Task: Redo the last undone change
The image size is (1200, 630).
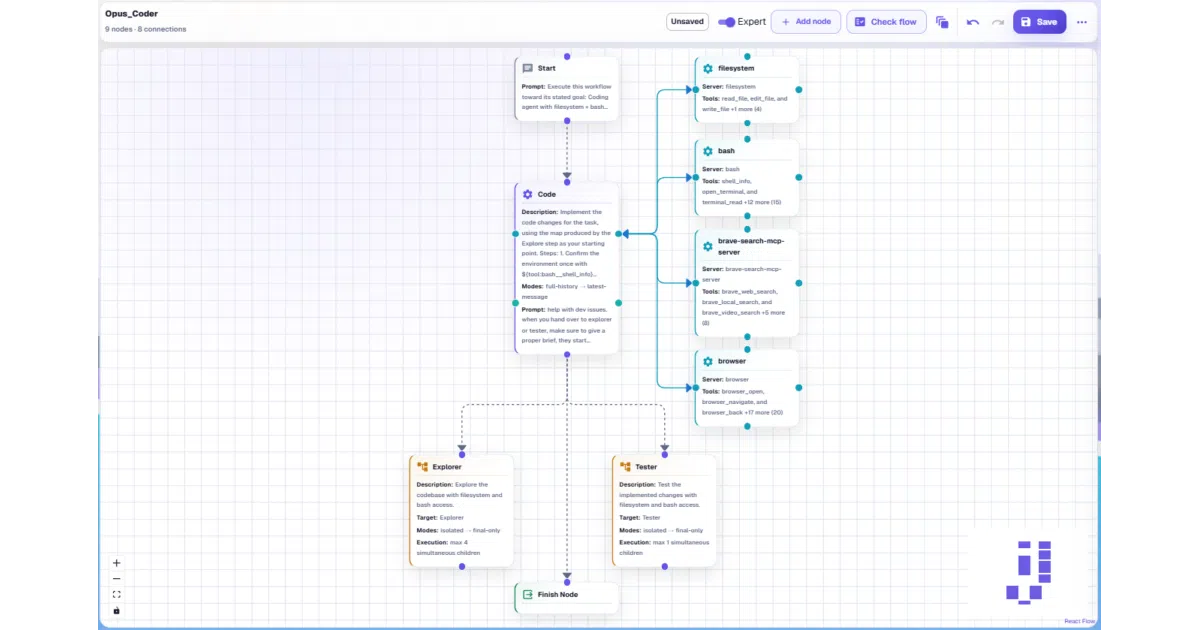Action: pos(998,22)
